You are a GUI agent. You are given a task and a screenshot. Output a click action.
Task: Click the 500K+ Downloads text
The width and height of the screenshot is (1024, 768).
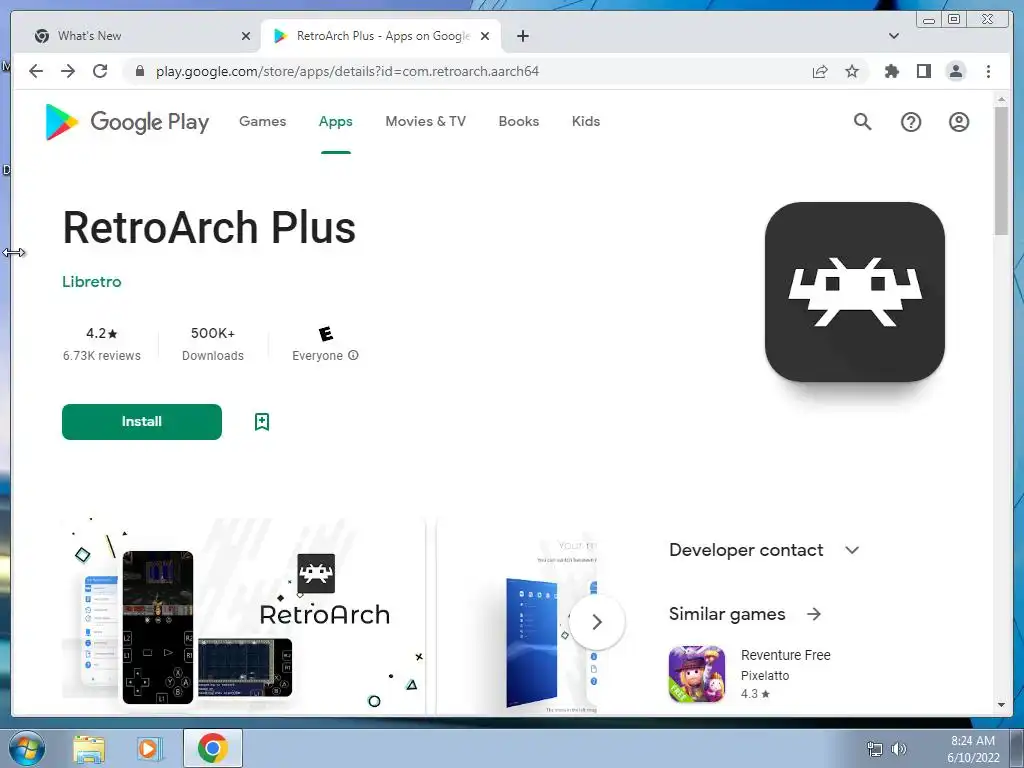[213, 344]
